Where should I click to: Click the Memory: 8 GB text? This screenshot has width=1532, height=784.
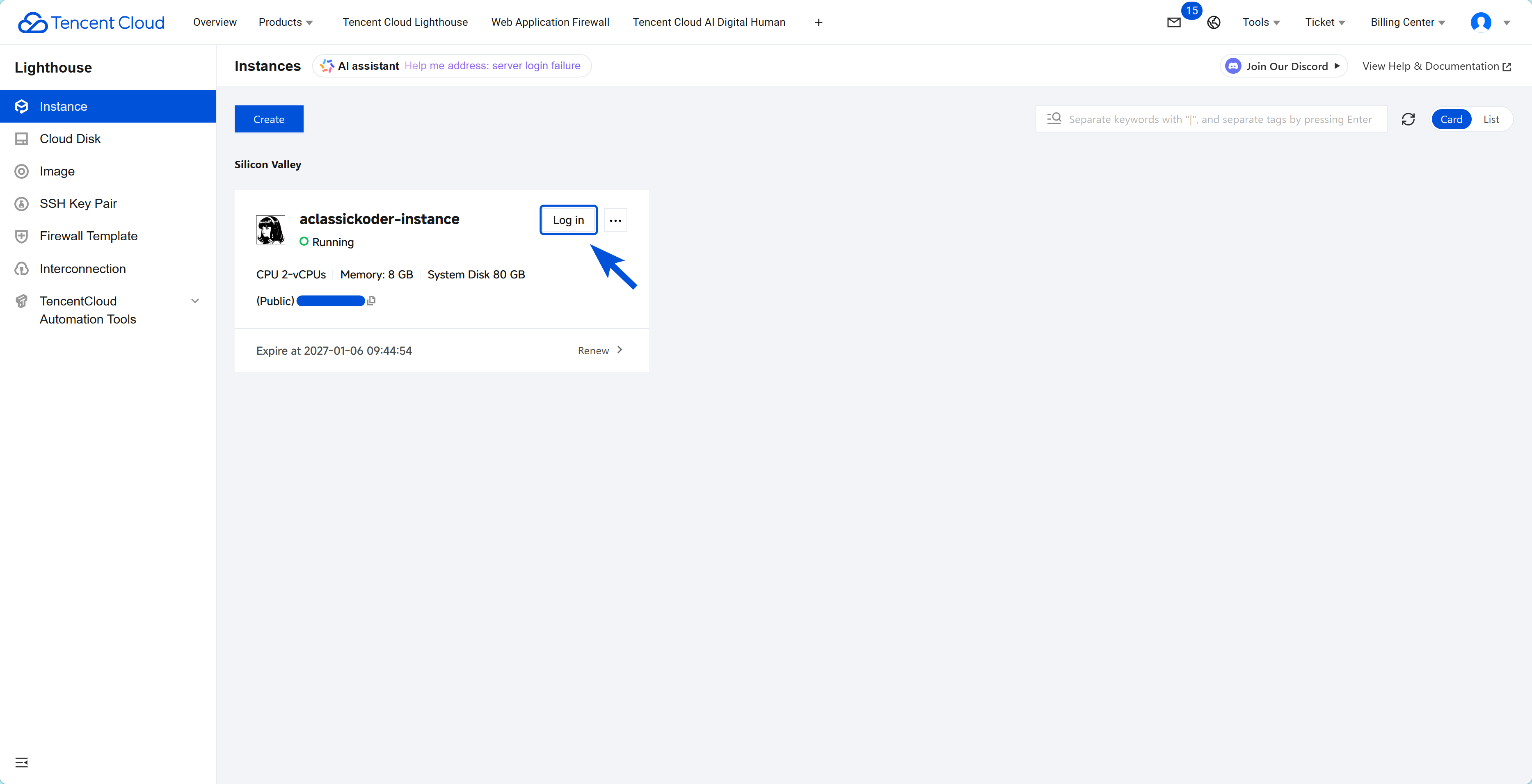377,275
